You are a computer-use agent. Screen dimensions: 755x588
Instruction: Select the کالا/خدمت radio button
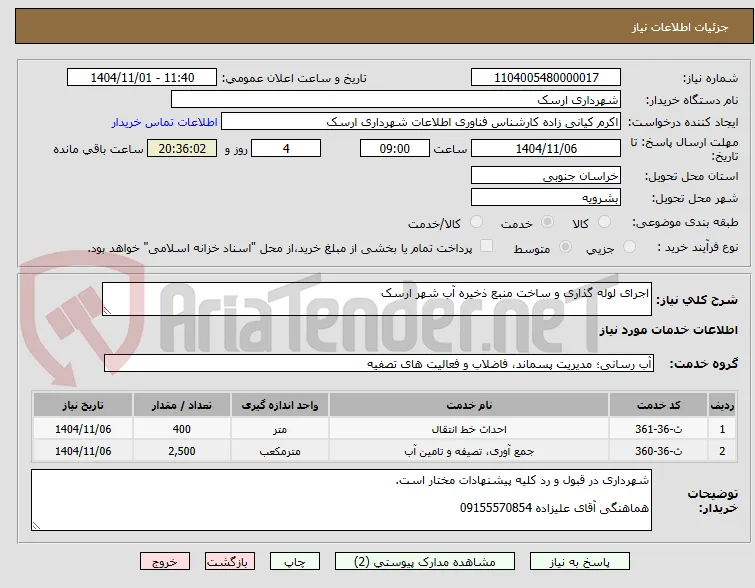point(476,222)
